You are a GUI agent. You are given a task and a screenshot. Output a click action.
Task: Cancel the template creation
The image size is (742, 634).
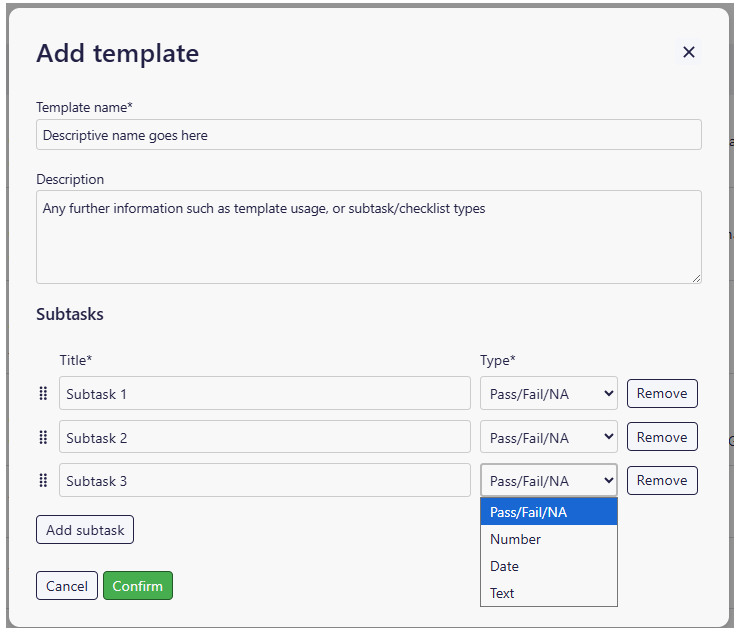click(67, 586)
